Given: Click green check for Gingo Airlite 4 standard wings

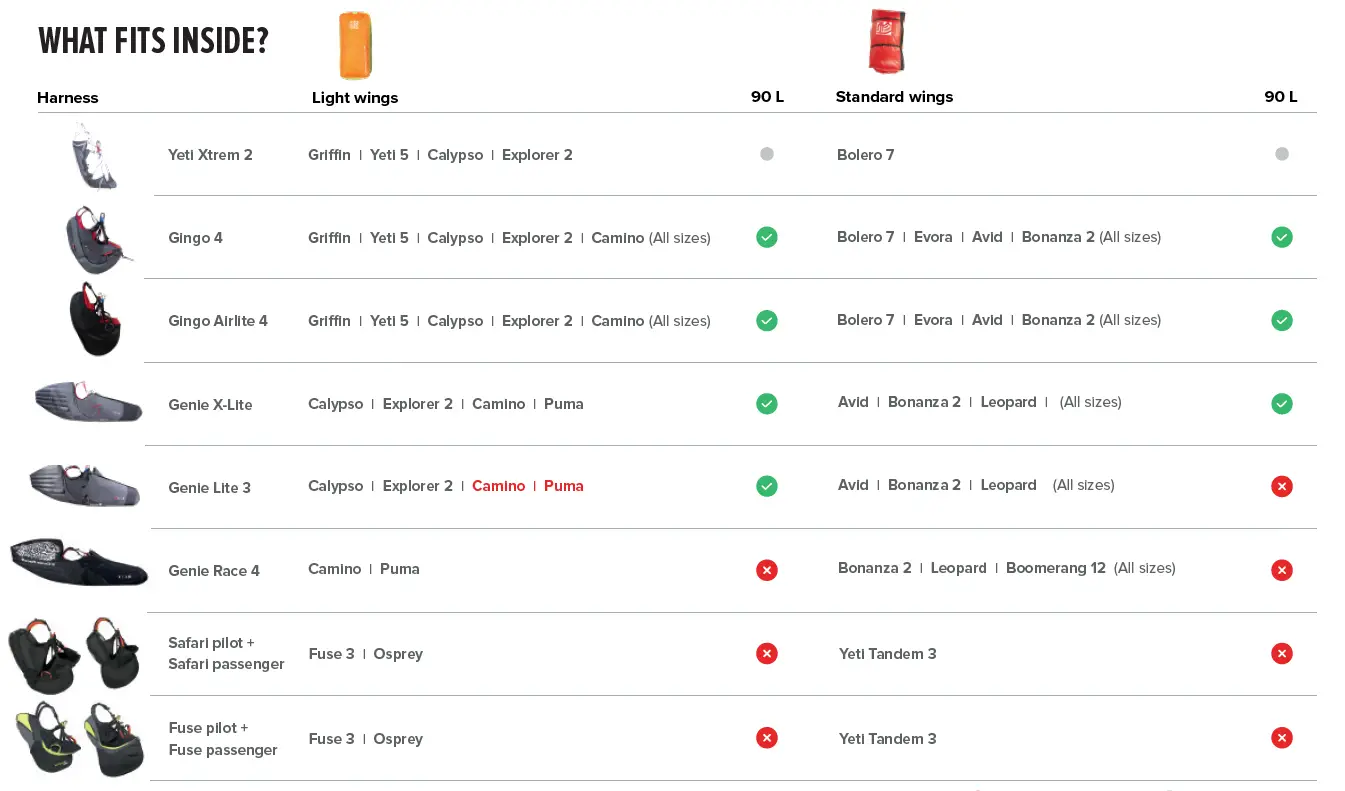Looking at the screenshot, I should click(1281, 320).
